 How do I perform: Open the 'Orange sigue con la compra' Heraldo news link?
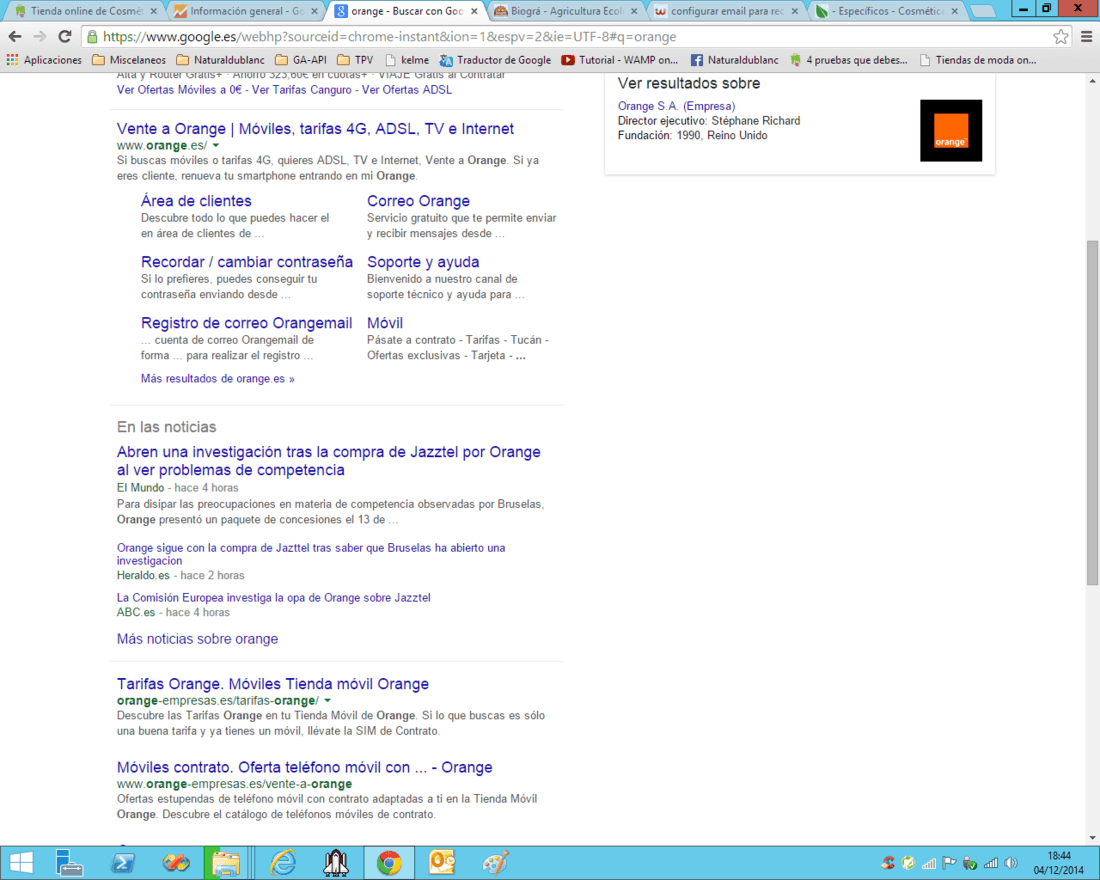tap(311, 554)
